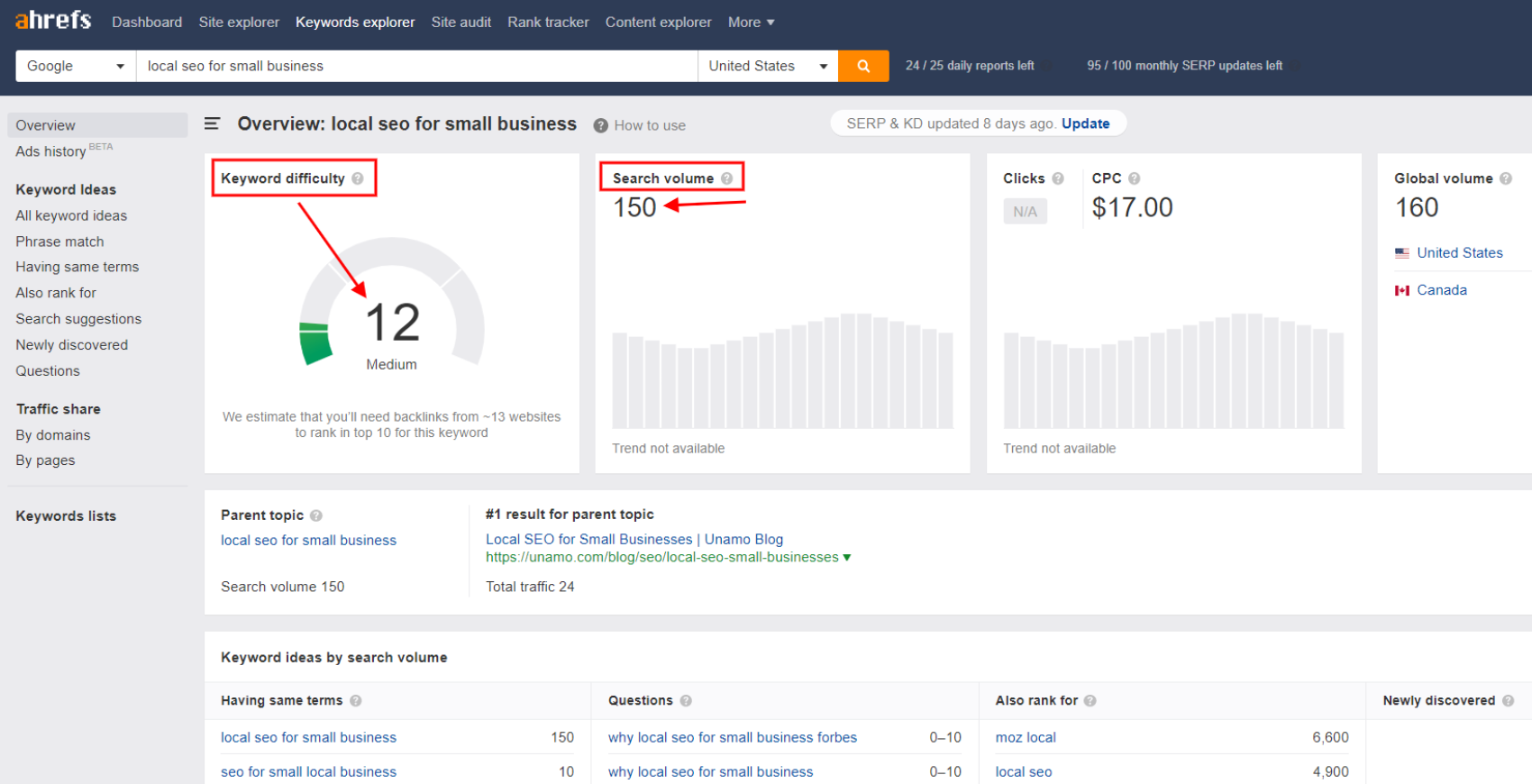Open All keyword ideas in sidebar
Image resolution: width=1532 pixels, height=784 pixels.
[71, 215]
